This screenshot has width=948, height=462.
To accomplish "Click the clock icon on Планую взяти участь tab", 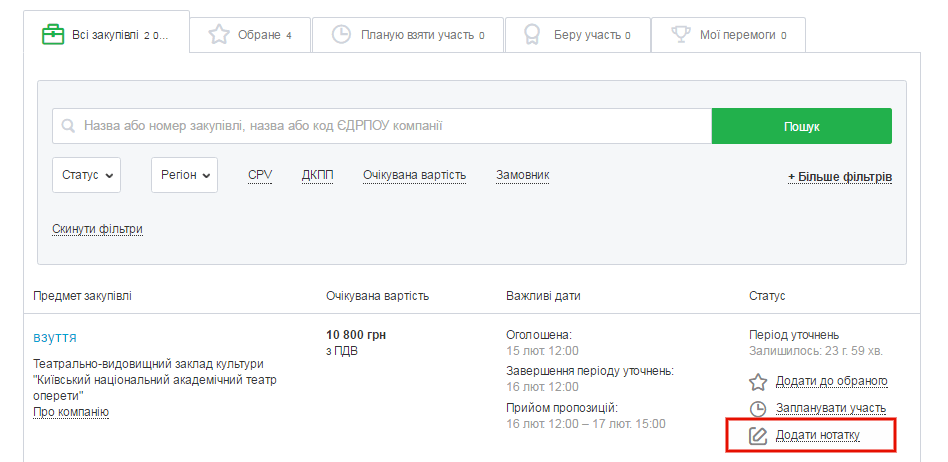I will tap(341, 35).
